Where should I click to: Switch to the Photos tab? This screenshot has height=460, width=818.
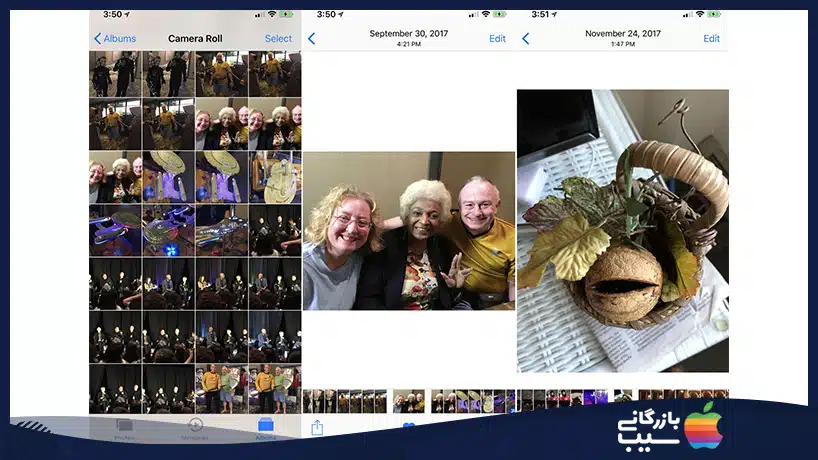(x=125, y=428)
